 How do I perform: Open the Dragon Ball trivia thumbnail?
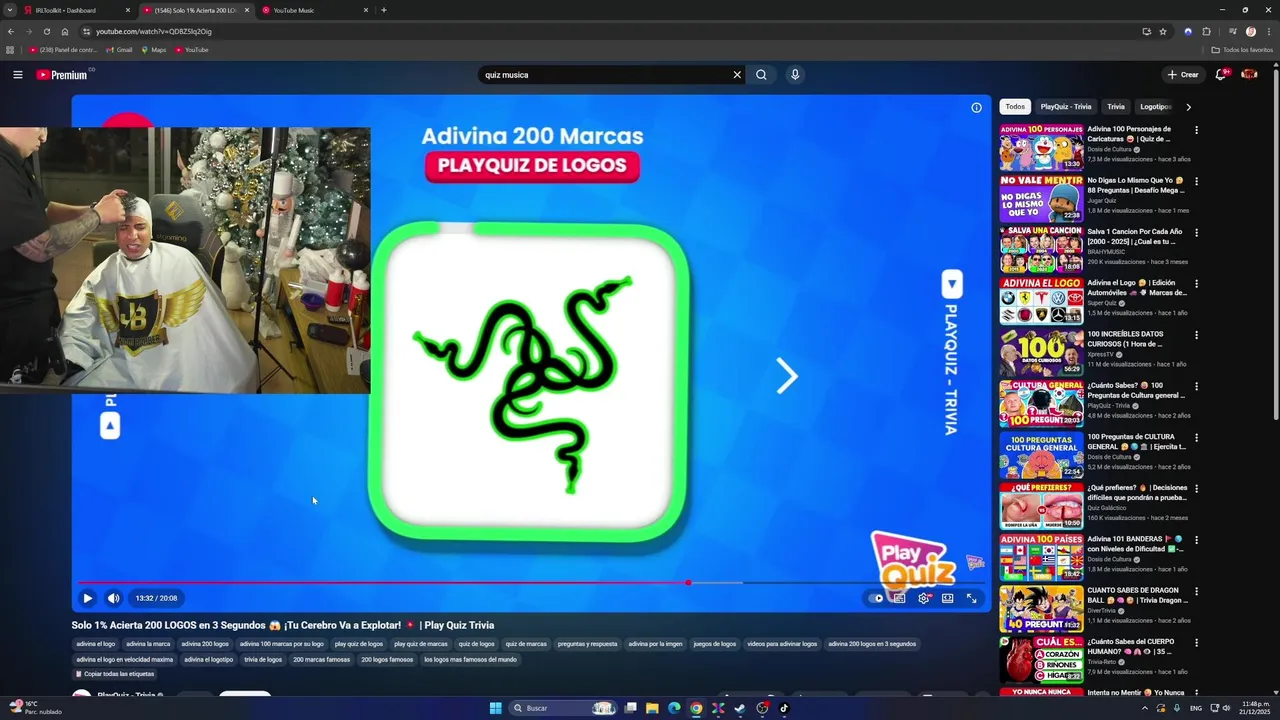(1041, 608)
